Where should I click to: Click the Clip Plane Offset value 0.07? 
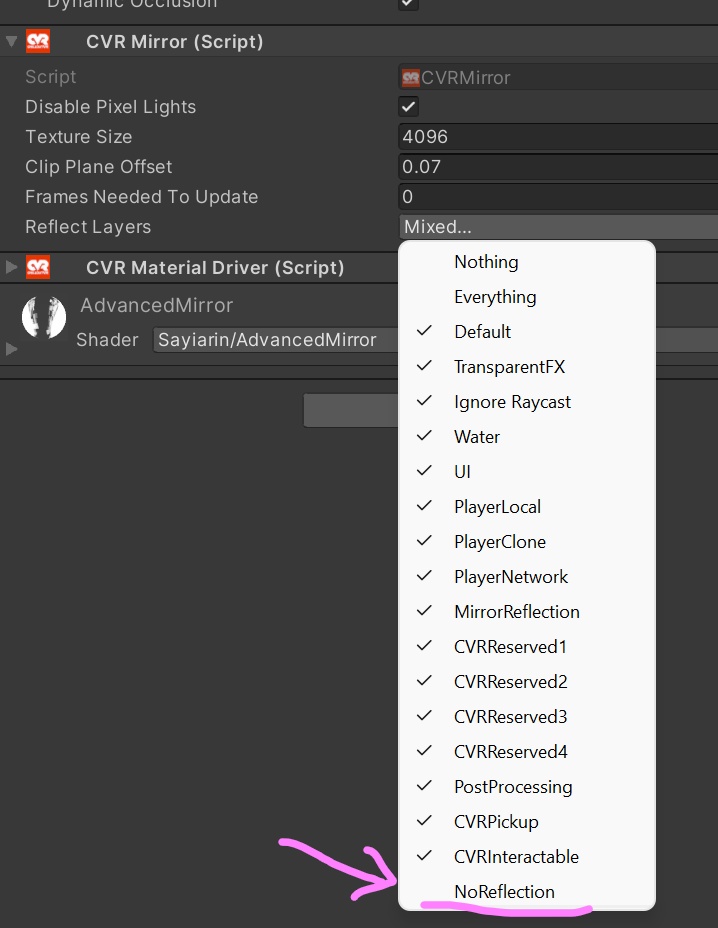point(558,167)
